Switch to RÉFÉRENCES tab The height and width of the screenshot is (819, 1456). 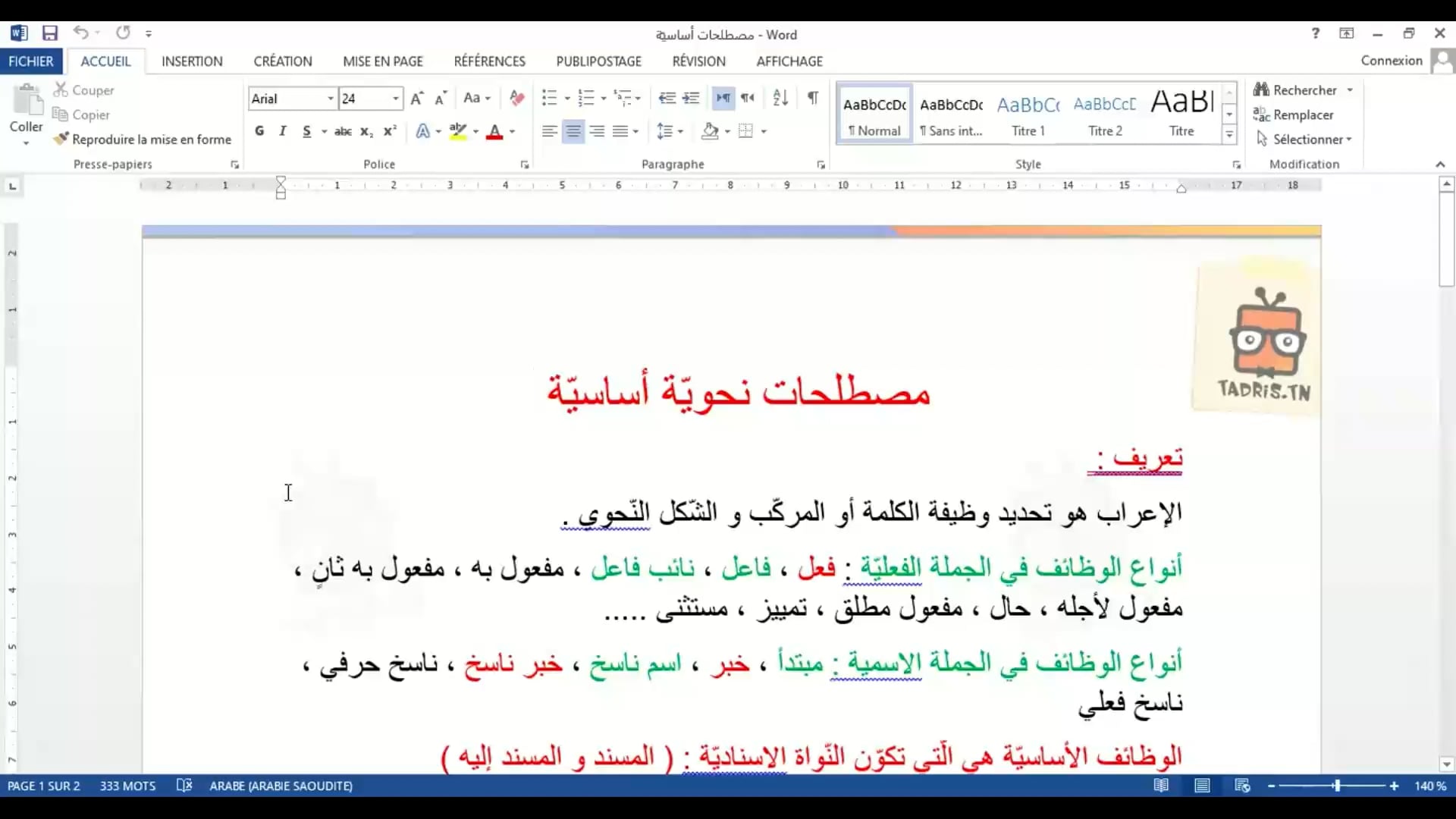point(490,61)
